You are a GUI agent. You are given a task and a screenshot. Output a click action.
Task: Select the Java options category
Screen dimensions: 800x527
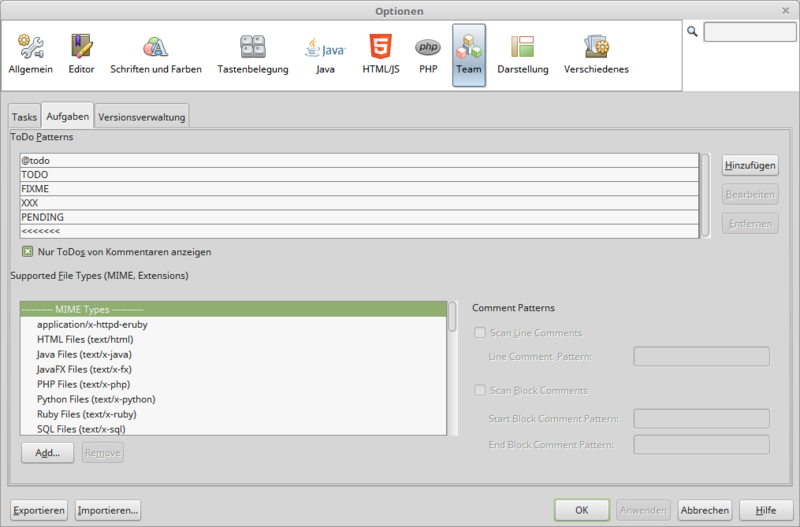[x=325, y=55]
